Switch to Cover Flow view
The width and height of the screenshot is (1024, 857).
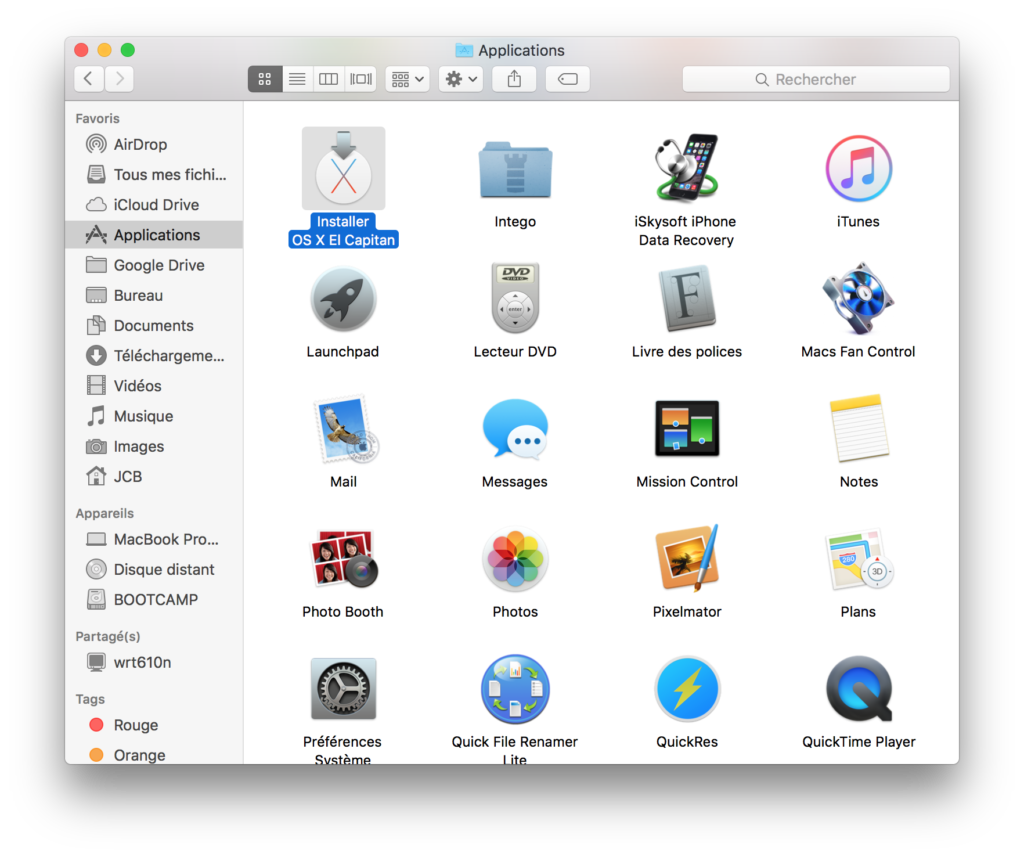(360, 79)
